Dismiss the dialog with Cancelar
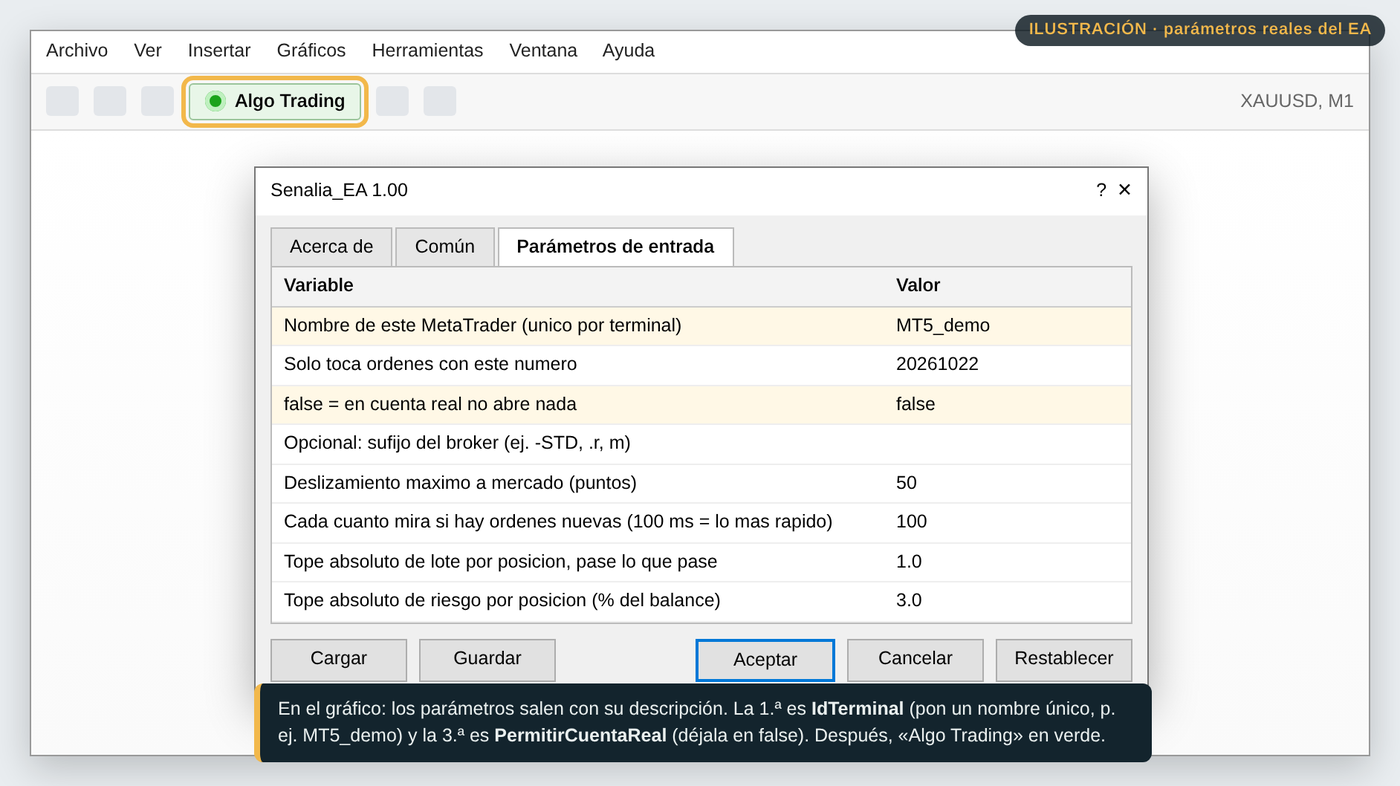Screen dimensions: 1400x786 point(915,659)
